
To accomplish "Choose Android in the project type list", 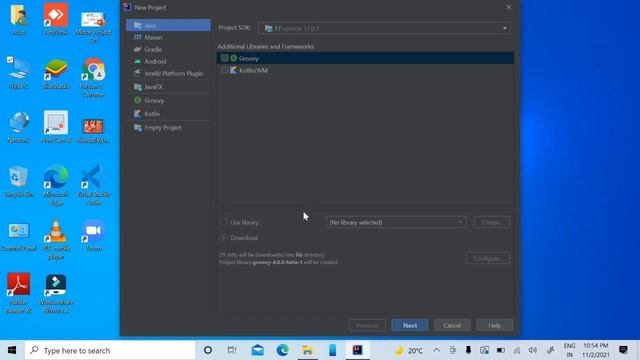I will (168, 62).
